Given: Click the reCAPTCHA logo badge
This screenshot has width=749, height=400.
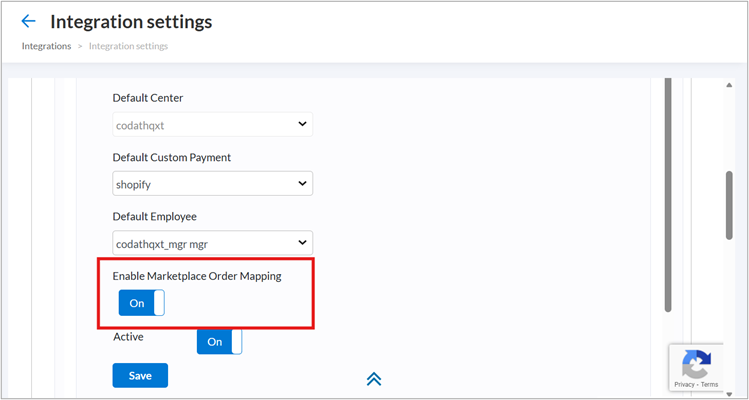Looking at the screenshot, I should pyautogui.click(x=695, y=363).
